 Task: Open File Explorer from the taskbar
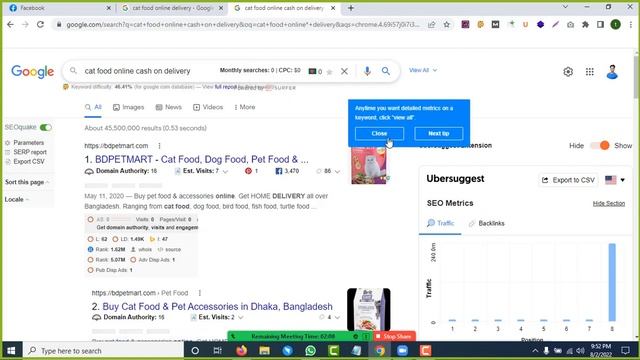coord(264,351)
